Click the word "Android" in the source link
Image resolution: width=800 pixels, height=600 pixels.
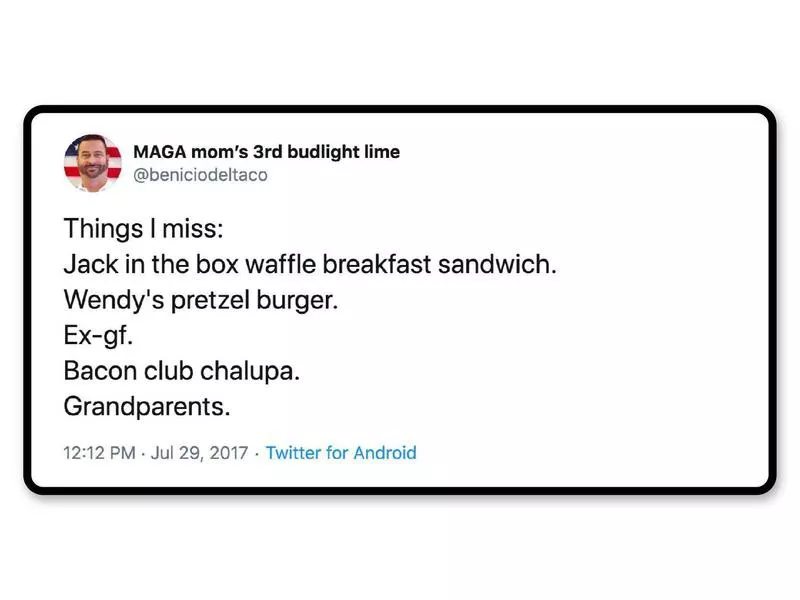pos(384,452)
